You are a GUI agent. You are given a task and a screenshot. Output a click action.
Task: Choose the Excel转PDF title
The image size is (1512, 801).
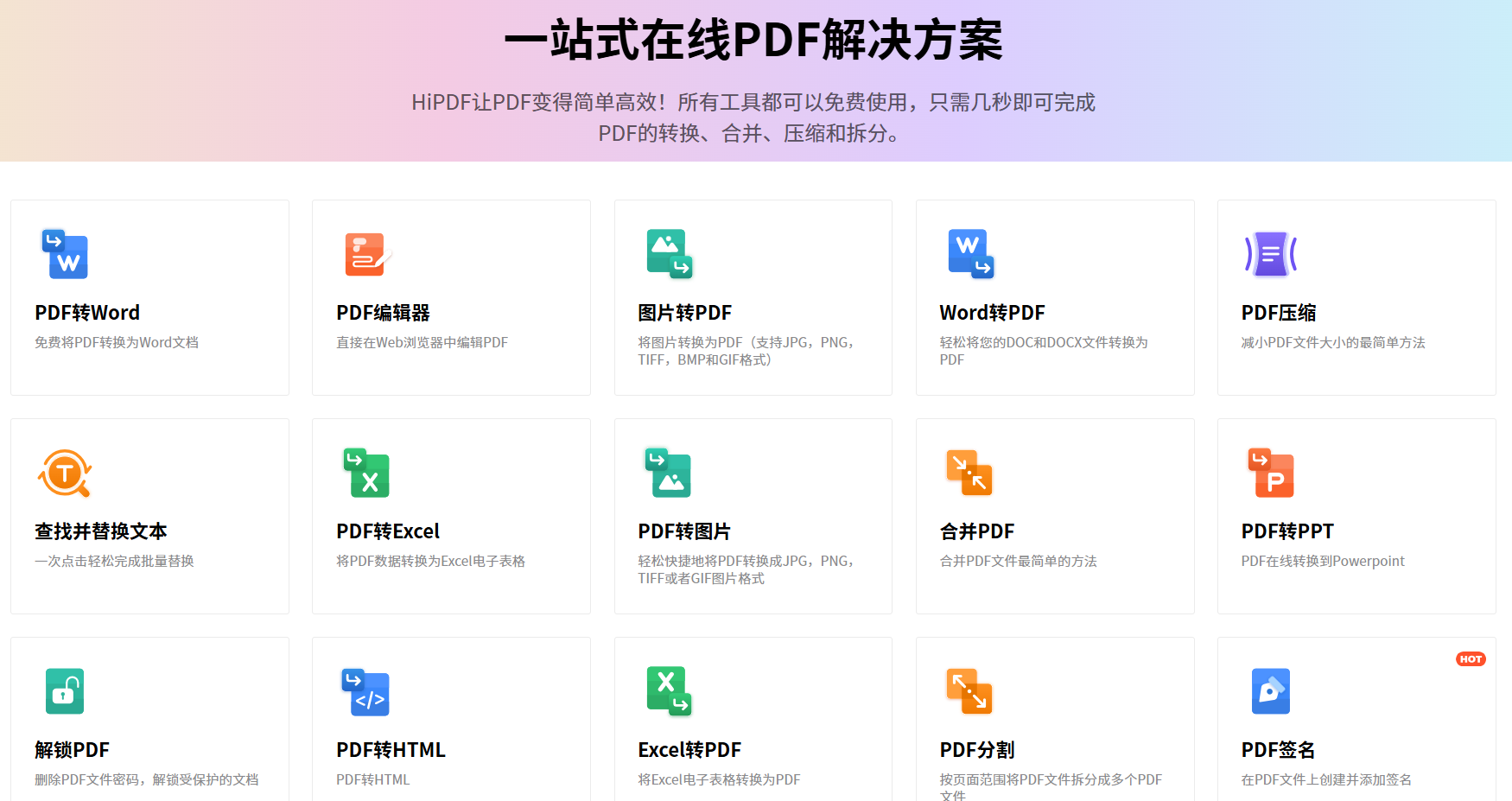689,750
